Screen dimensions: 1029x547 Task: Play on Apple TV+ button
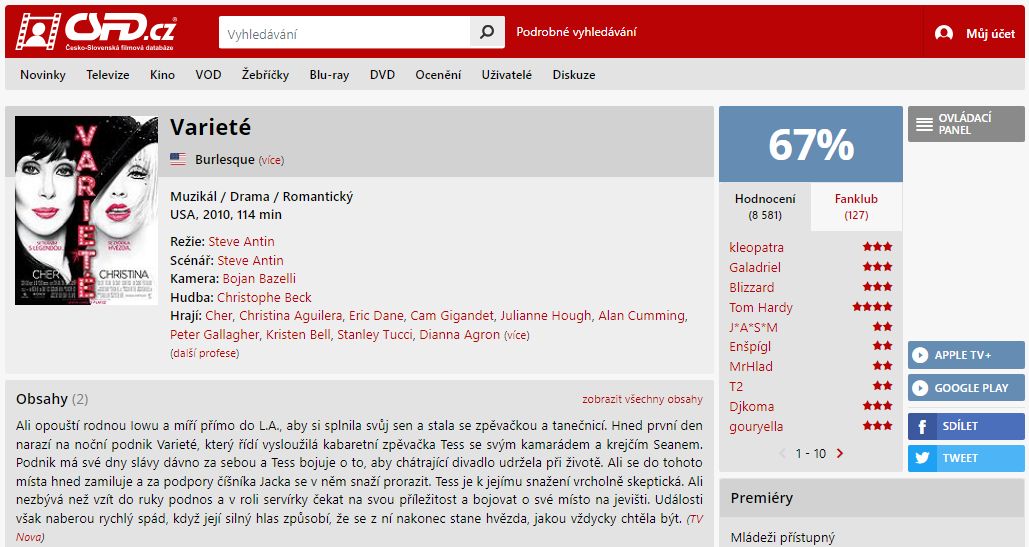(x=966, y=355)
